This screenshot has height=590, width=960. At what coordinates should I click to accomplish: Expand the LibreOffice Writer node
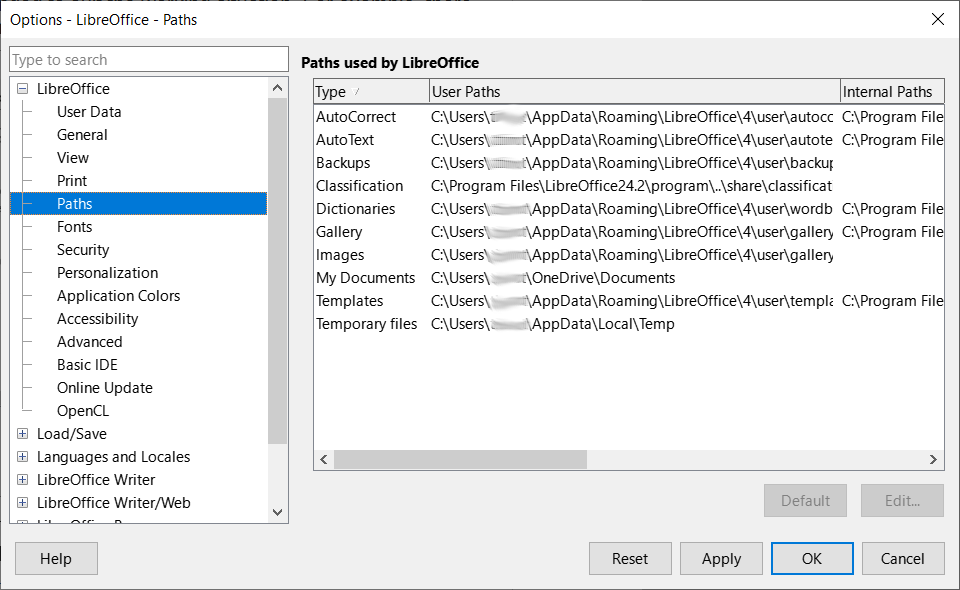tap(22, 479)
